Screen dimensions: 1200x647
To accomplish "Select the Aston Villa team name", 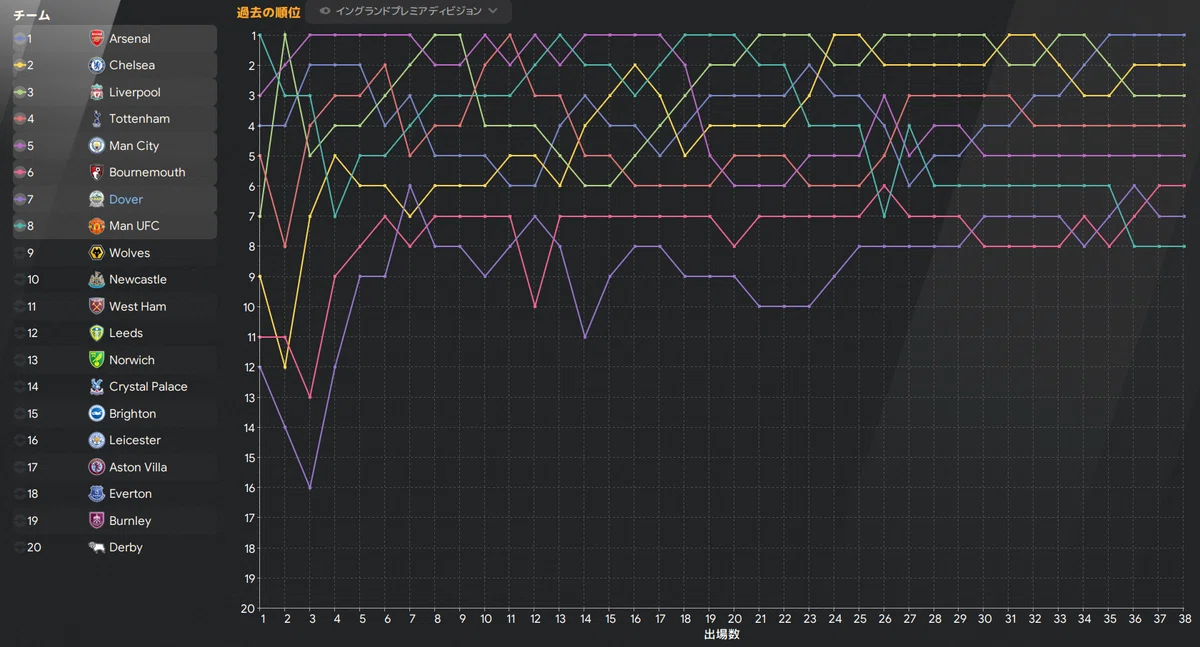I will (x=138, y=467).
